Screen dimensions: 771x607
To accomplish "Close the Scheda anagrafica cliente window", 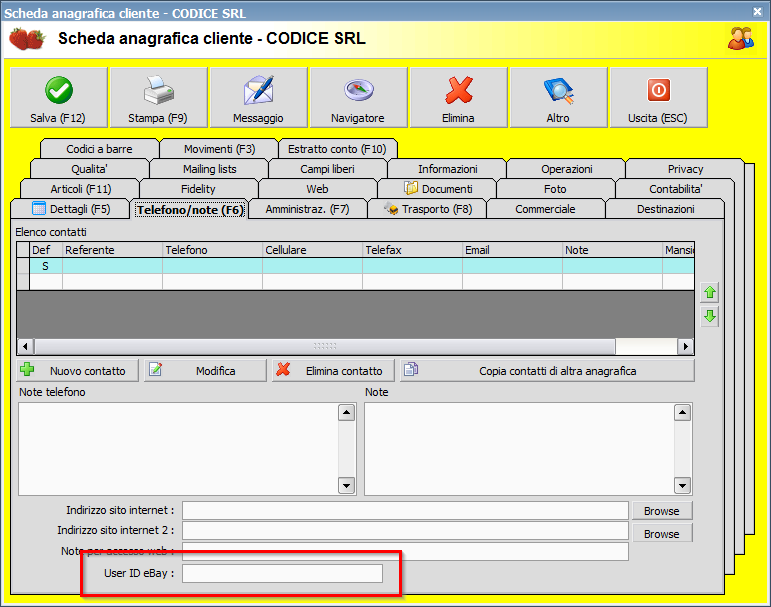I will 757,11.
